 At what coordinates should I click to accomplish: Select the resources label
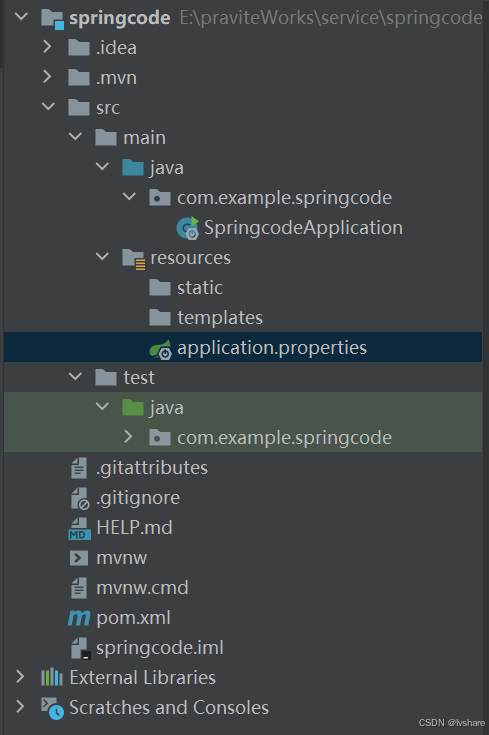(x=190, y=258)
